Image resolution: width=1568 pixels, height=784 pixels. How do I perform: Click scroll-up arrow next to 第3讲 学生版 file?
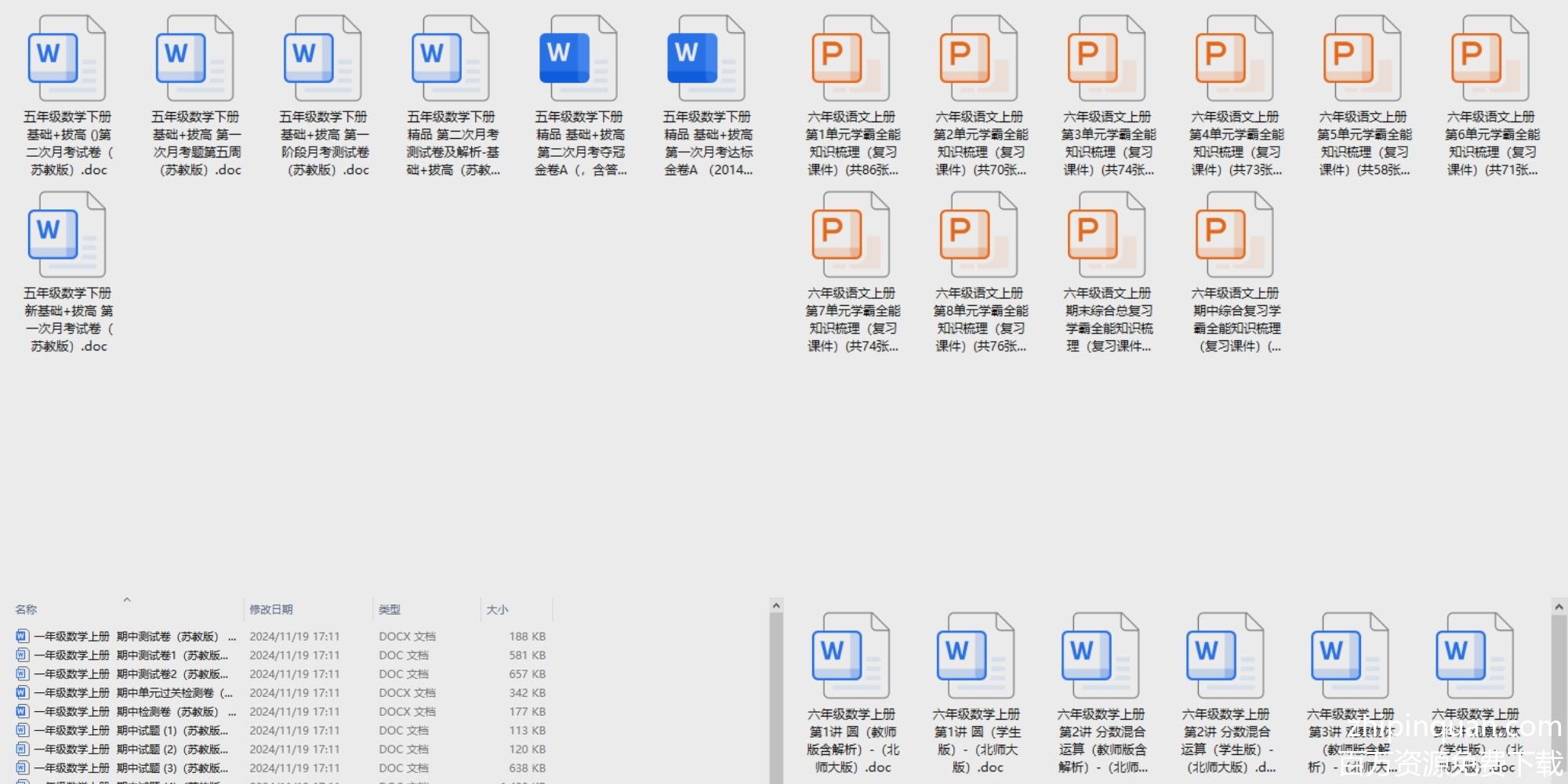pyautogui.click(x=1559, y=607)
